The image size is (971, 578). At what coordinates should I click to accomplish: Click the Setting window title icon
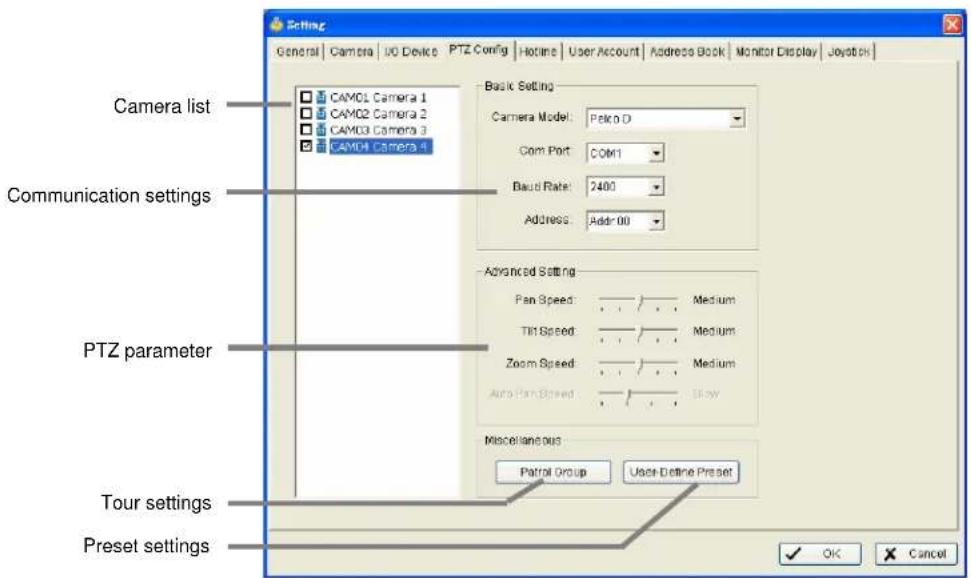pos(276,25)
